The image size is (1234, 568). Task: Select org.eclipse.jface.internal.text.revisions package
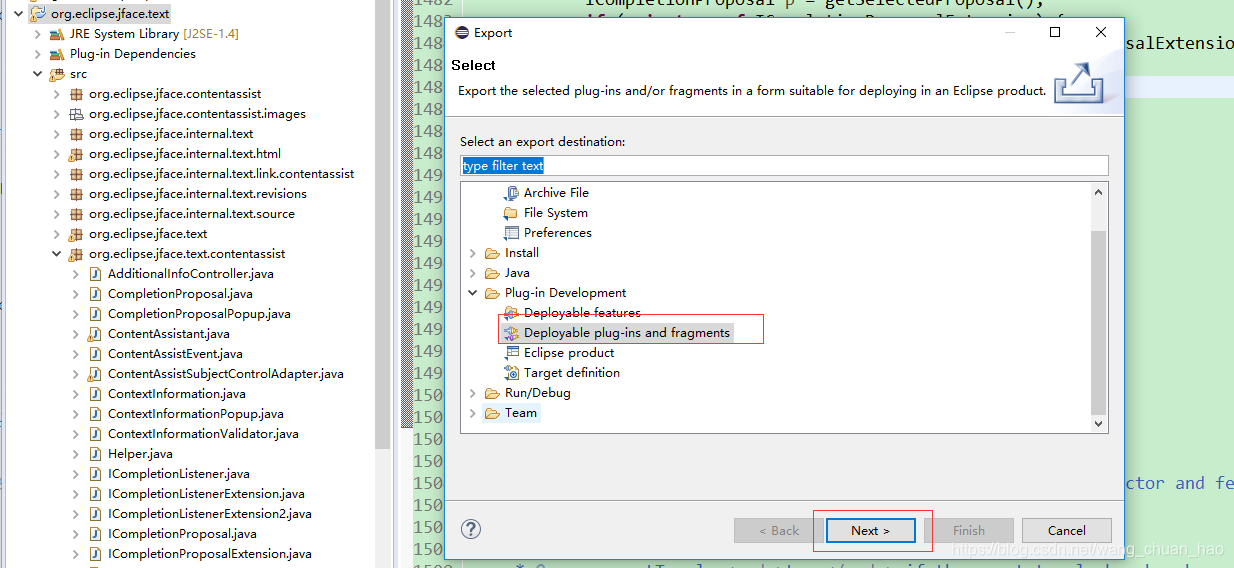click(x=198, y=194)
